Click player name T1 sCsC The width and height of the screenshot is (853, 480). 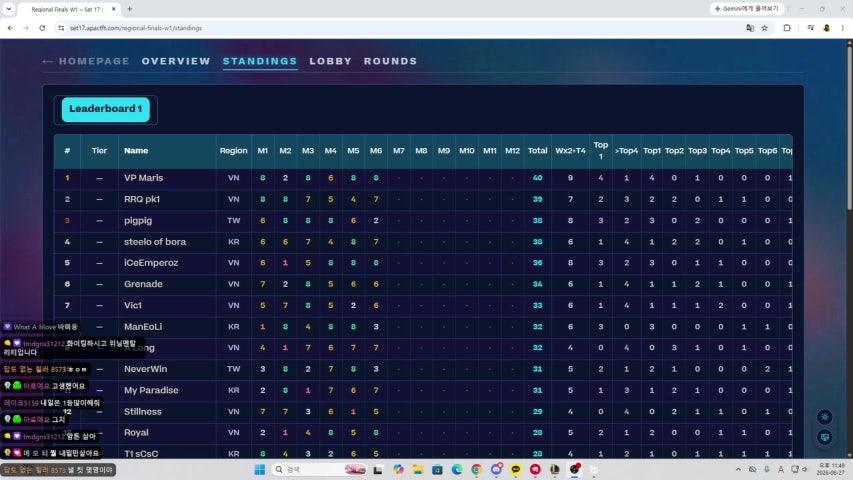click(141, 454)
